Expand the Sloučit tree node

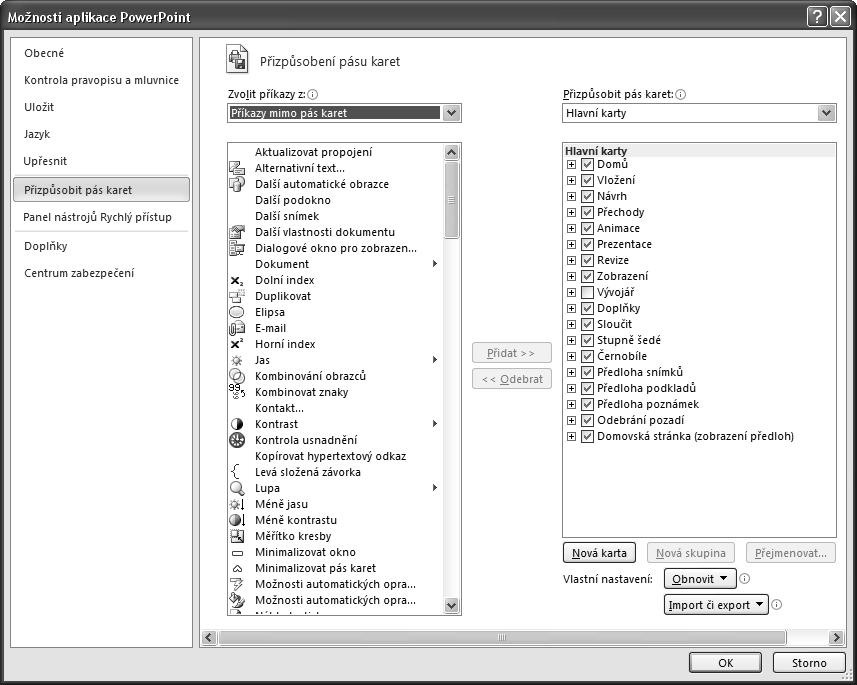(571, 324)
